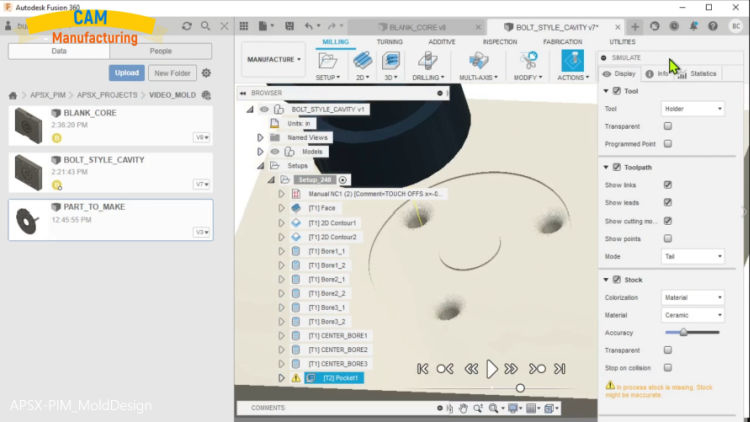Click the Redo arrow icon
This screenshot has width=750, height=422.
tap(331, 26)
